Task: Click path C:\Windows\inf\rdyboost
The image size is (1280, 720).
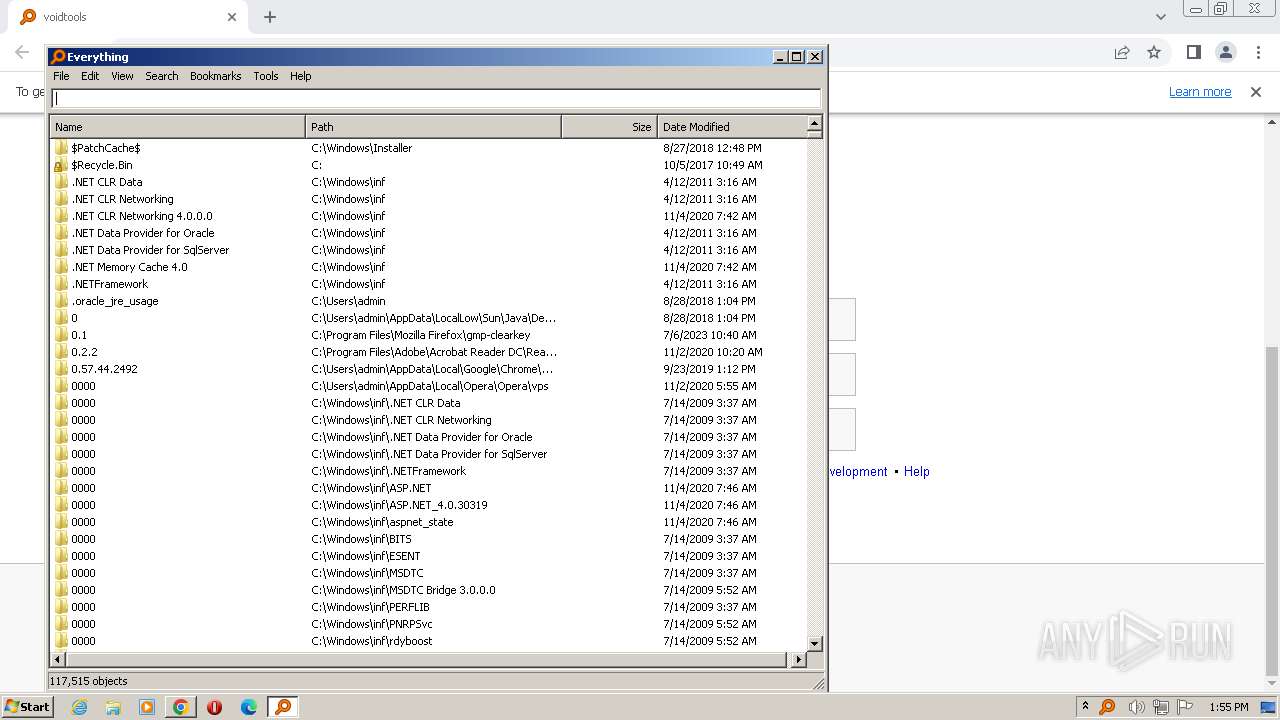Action: click(371, 641)
